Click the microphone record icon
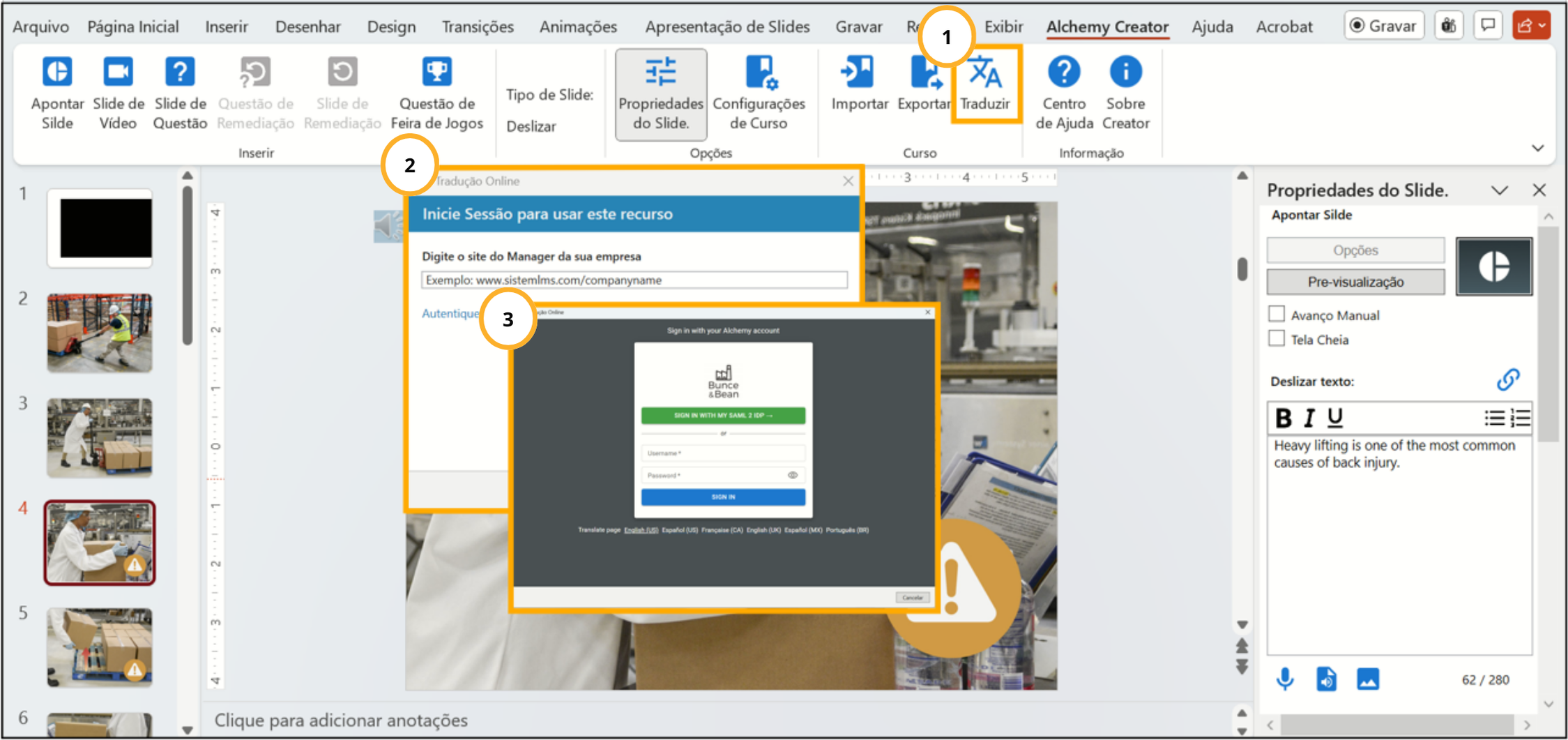Viewport: 1568px width, 740px height. [x=1284, y=679]
